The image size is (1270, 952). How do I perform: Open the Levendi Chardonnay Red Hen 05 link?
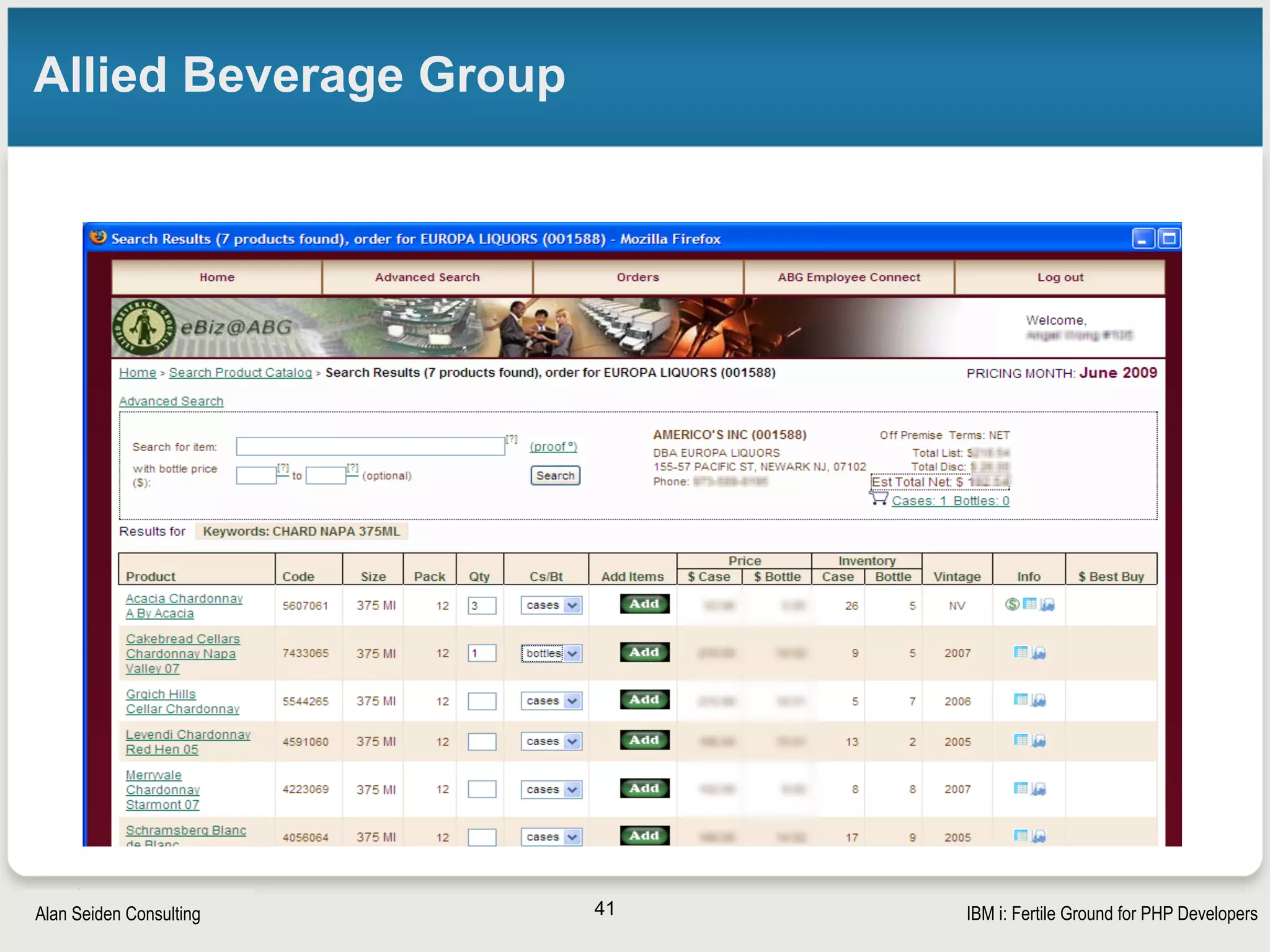coord(188,742)
